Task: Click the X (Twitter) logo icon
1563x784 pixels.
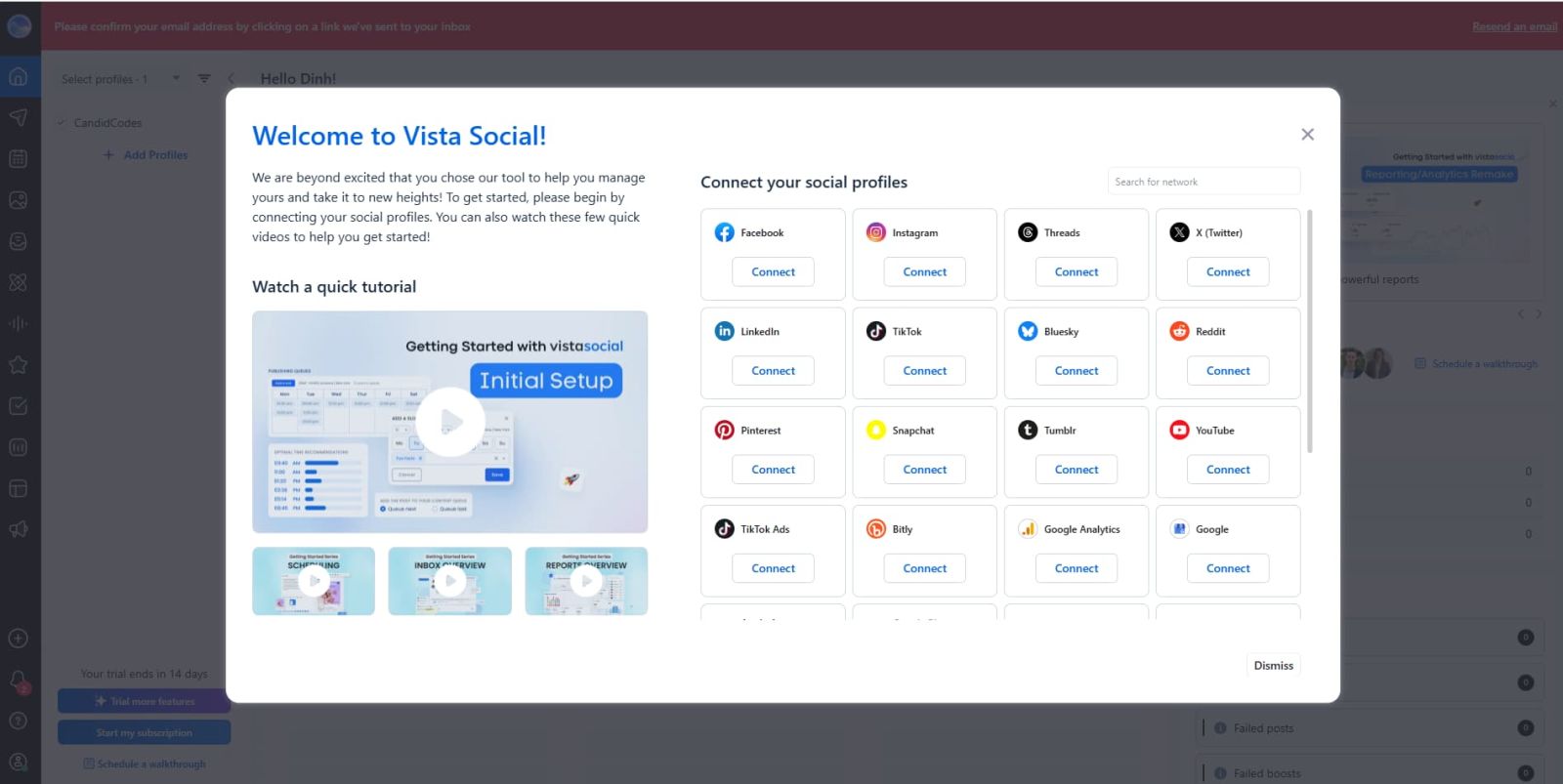Action: [1179, 232]
